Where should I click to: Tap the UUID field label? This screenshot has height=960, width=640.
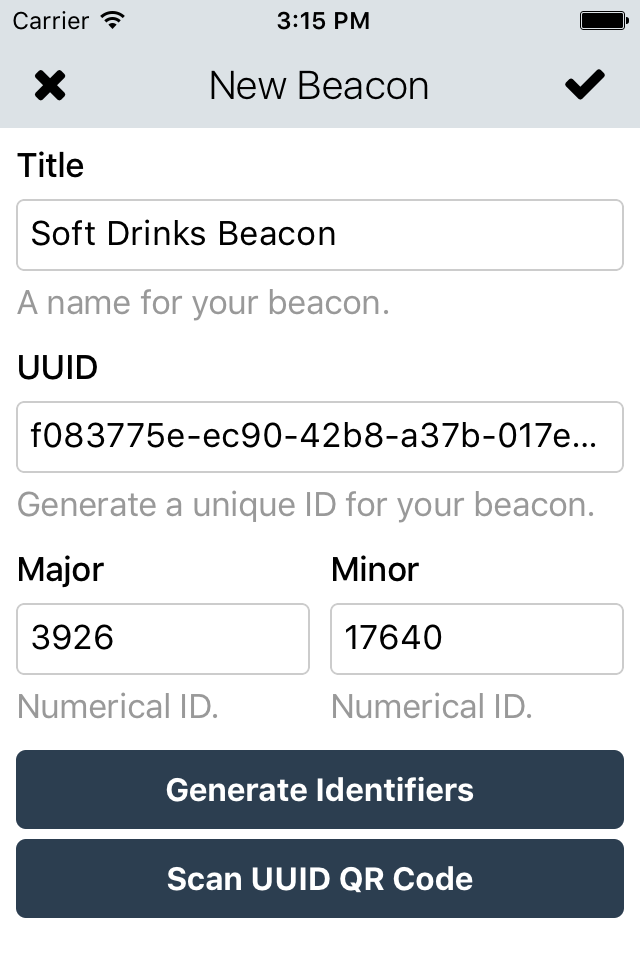pos(58,367)
